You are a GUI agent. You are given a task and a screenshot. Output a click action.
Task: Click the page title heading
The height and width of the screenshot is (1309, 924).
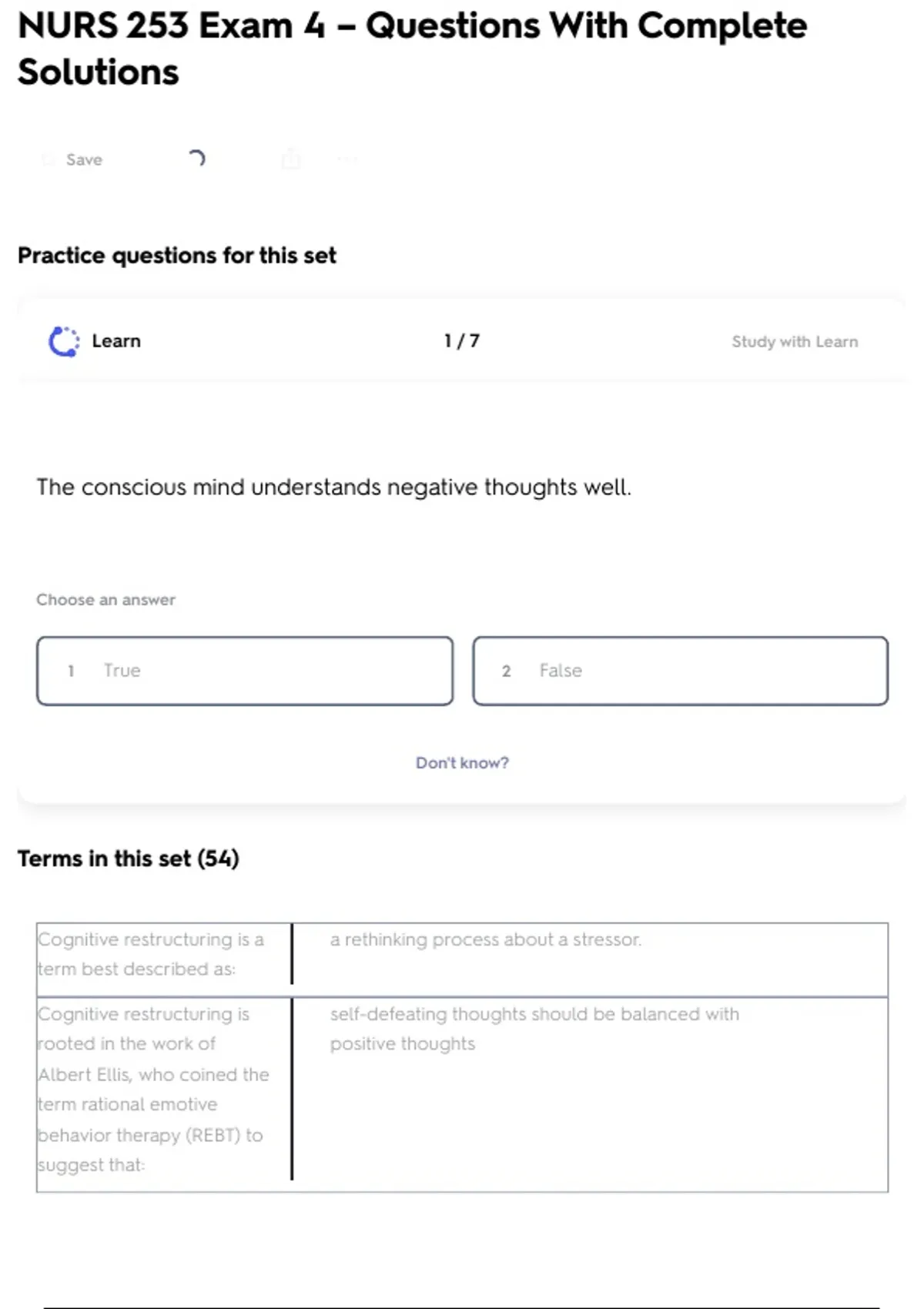[x=412, y=49]
